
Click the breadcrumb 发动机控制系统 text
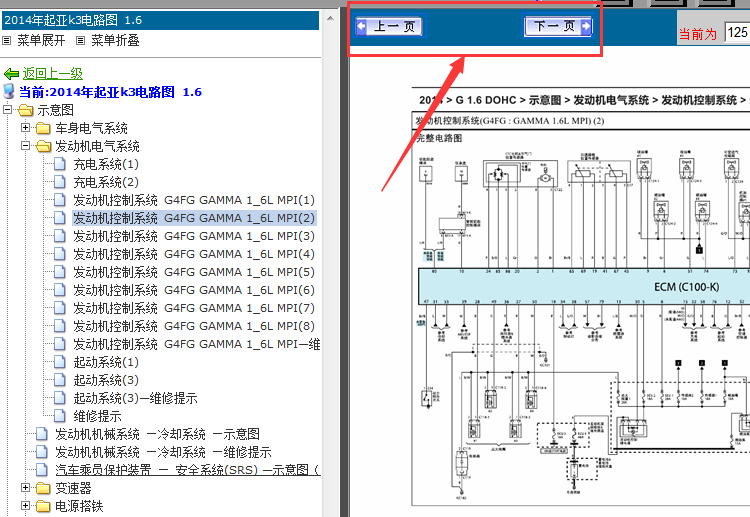699,100
